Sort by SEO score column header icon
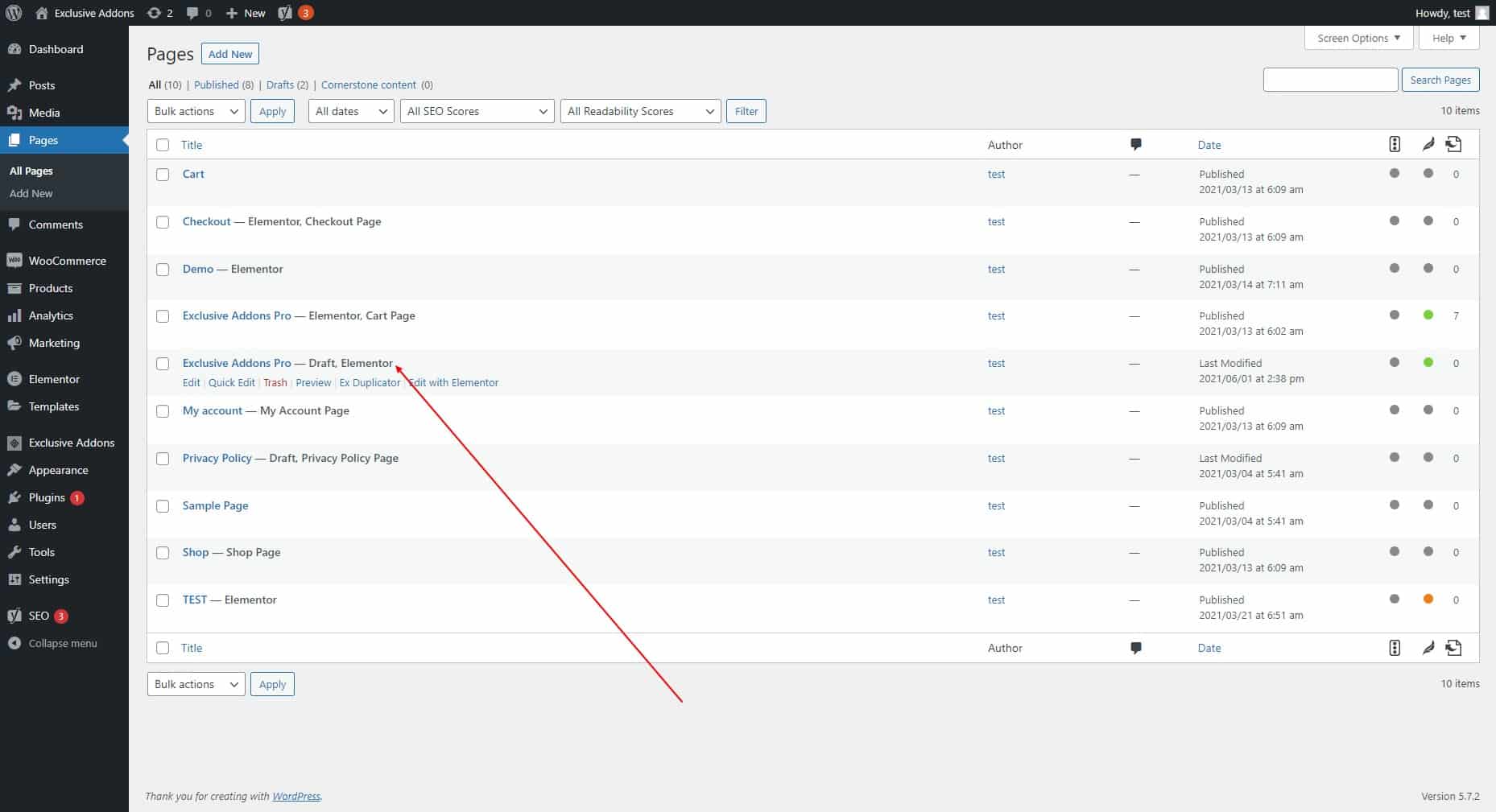 [x=1395, y=144]
